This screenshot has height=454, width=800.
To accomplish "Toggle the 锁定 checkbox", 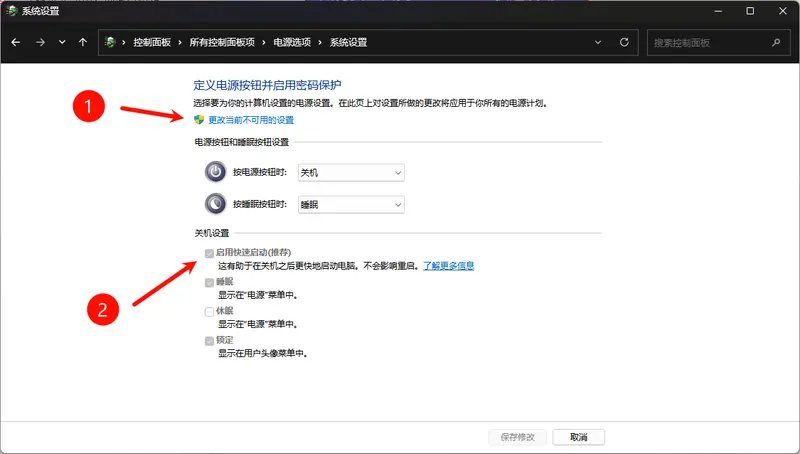I will pyautogui.click(x=209, y=341).
